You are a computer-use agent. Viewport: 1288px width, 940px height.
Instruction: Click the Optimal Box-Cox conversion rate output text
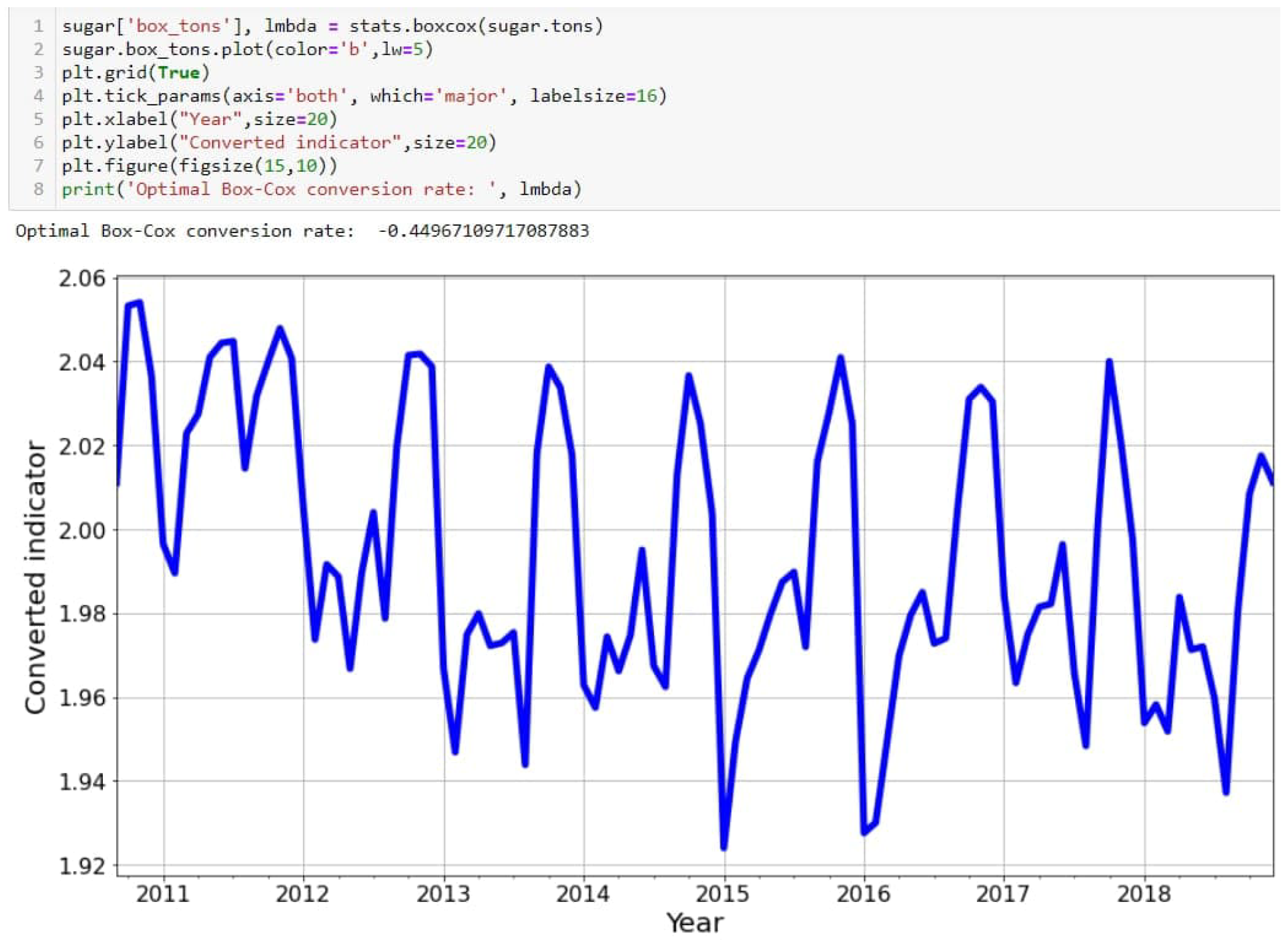coord(302,231)
